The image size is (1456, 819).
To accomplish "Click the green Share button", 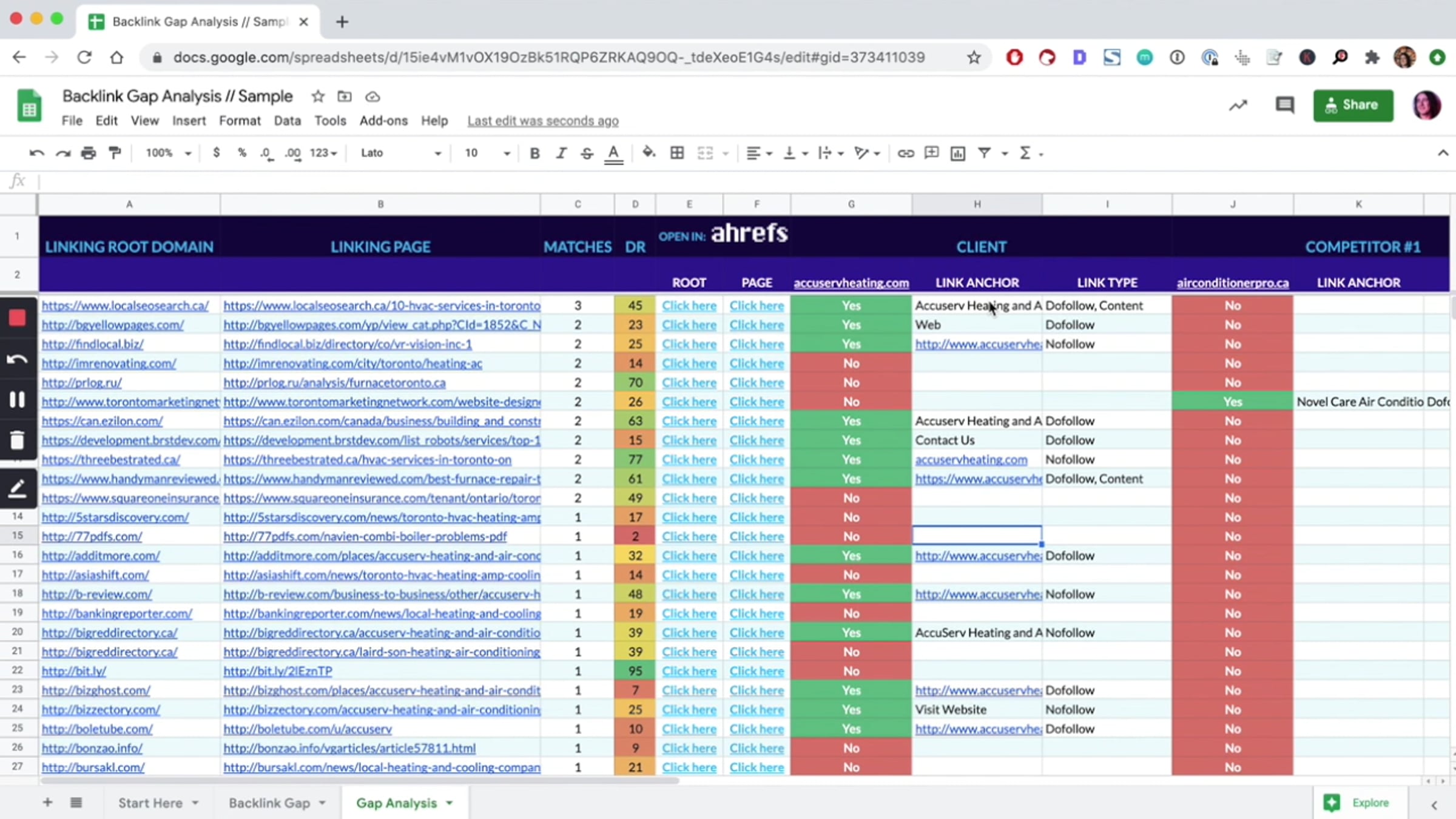I will pyautogui.click(x=1353, y=105).
